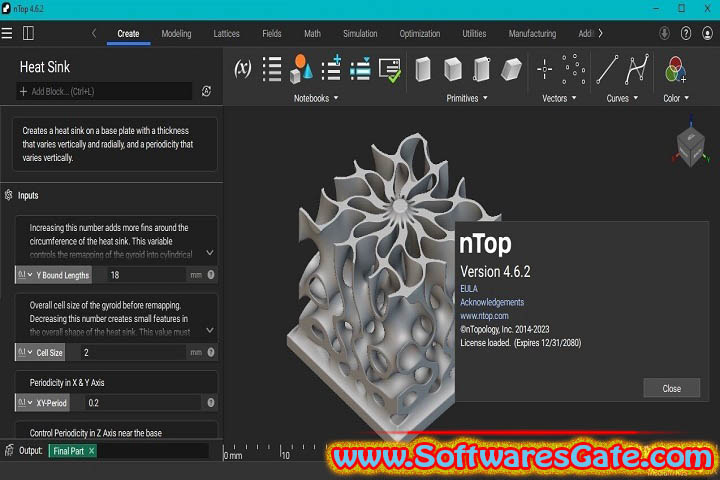Click the view orientation cube

[690, 146]
